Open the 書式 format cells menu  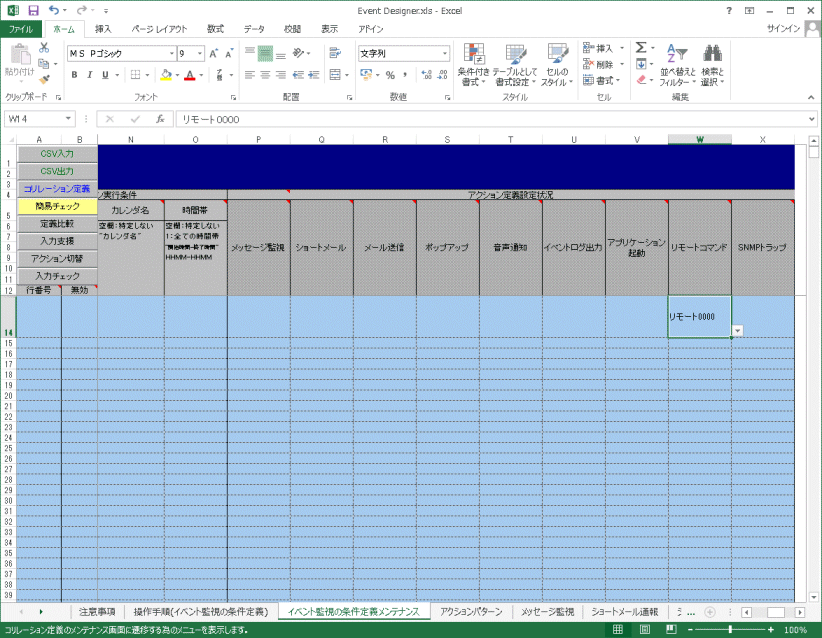(x=601, y=80)
